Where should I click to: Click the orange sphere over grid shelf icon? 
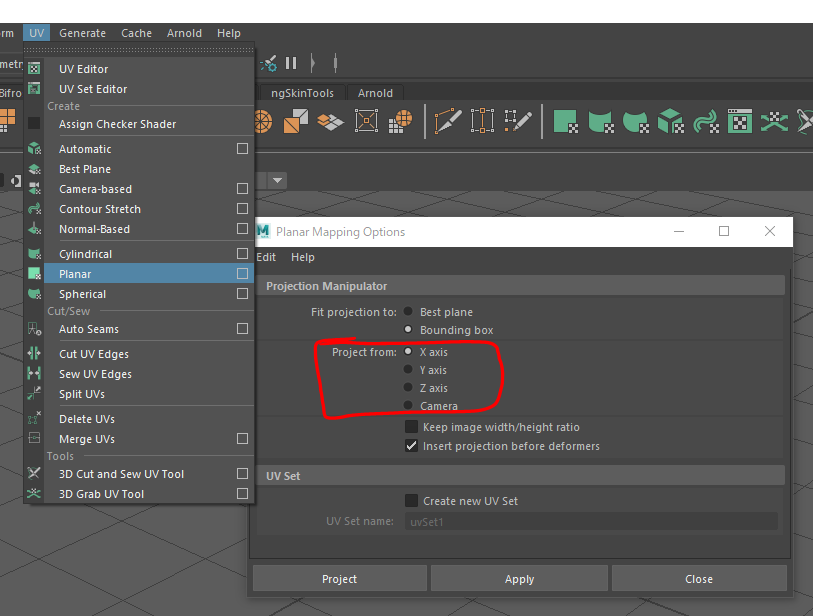(400, 121)
